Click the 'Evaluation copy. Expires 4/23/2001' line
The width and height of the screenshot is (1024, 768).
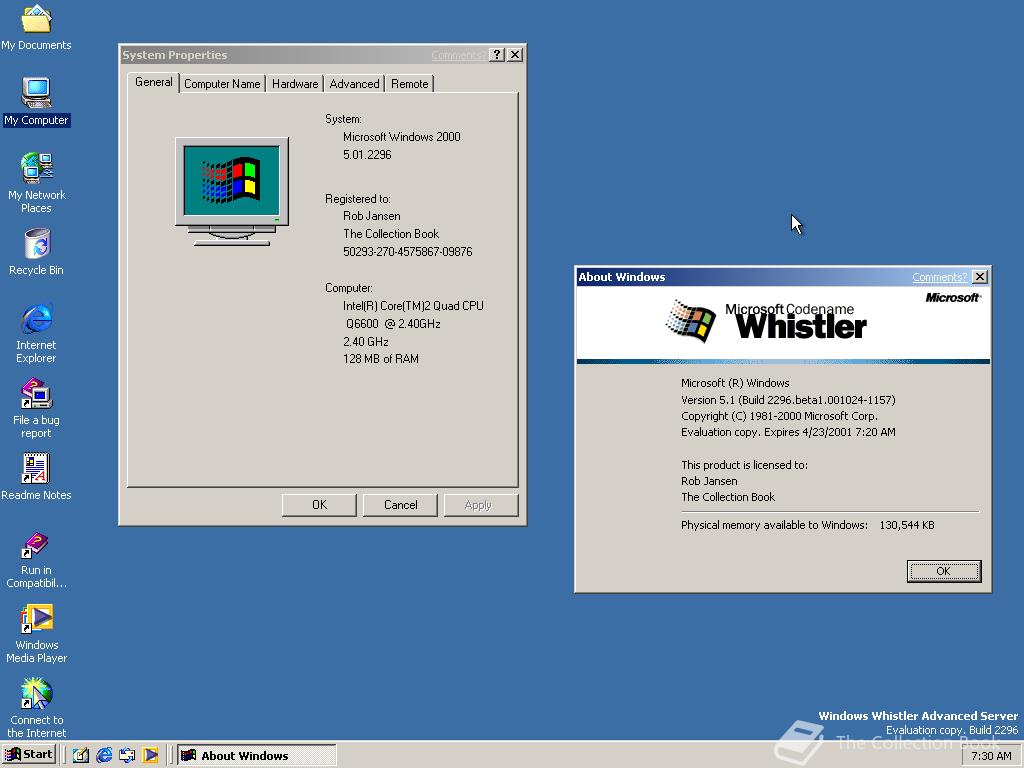[x=788, y=432]
